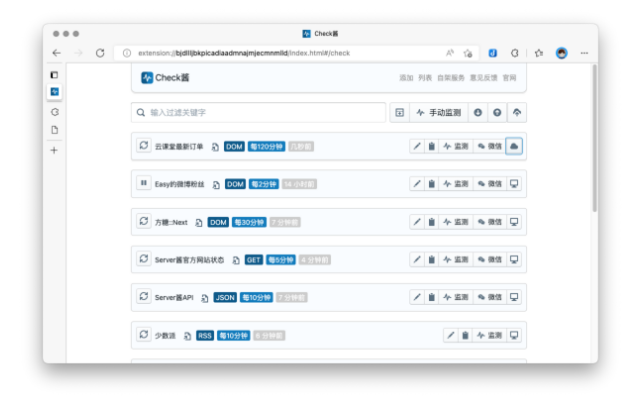
Task: Toggle enable state of 云课堂最新订单 check
Action: [144, 145]
